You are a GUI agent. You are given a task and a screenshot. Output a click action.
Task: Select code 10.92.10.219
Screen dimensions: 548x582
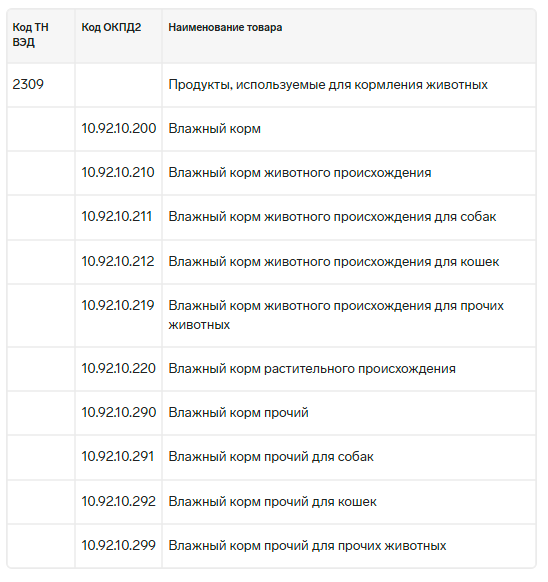(x=118, y=305)
